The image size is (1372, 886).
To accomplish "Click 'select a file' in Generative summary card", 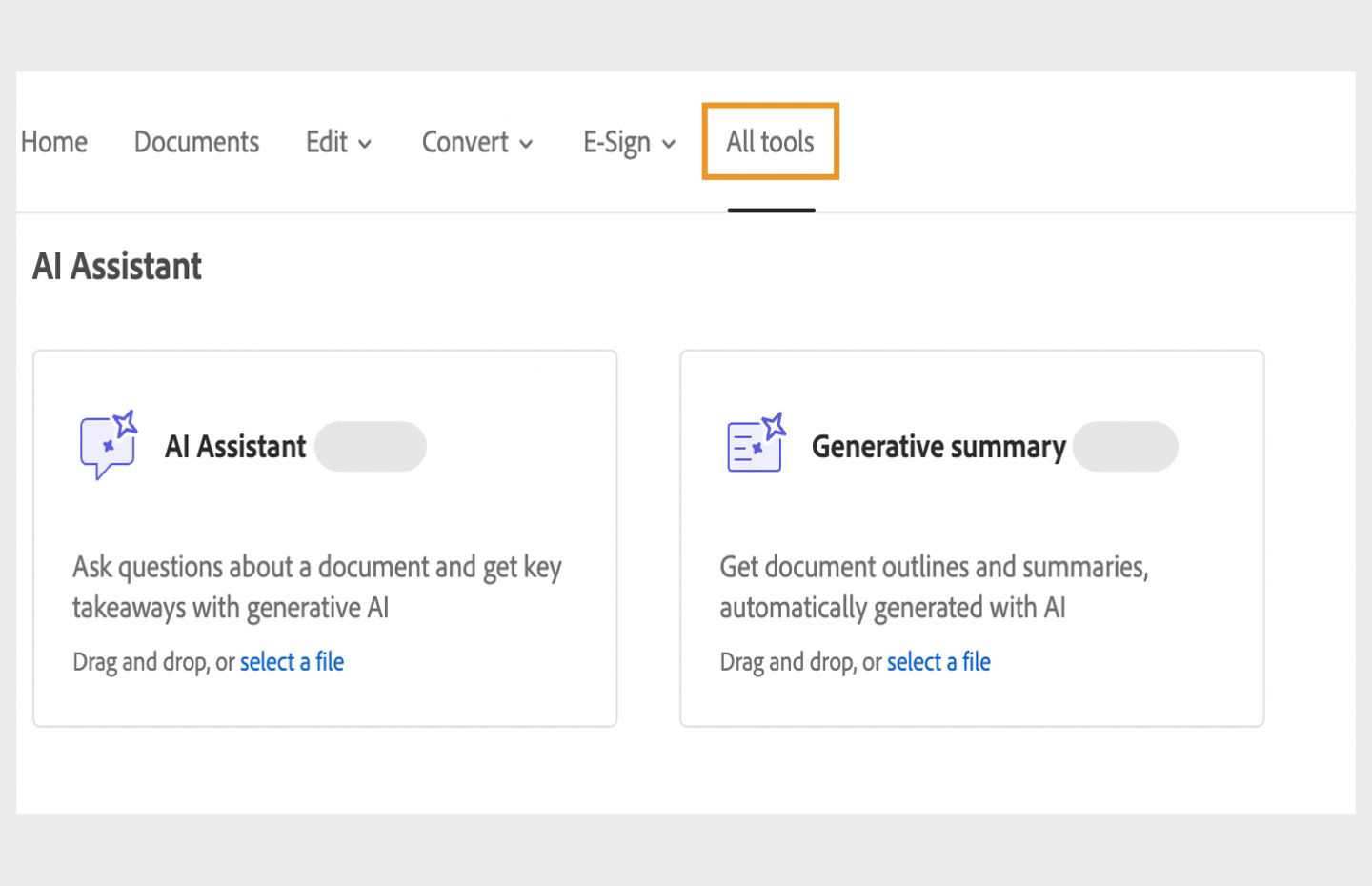I will (938, 661).
